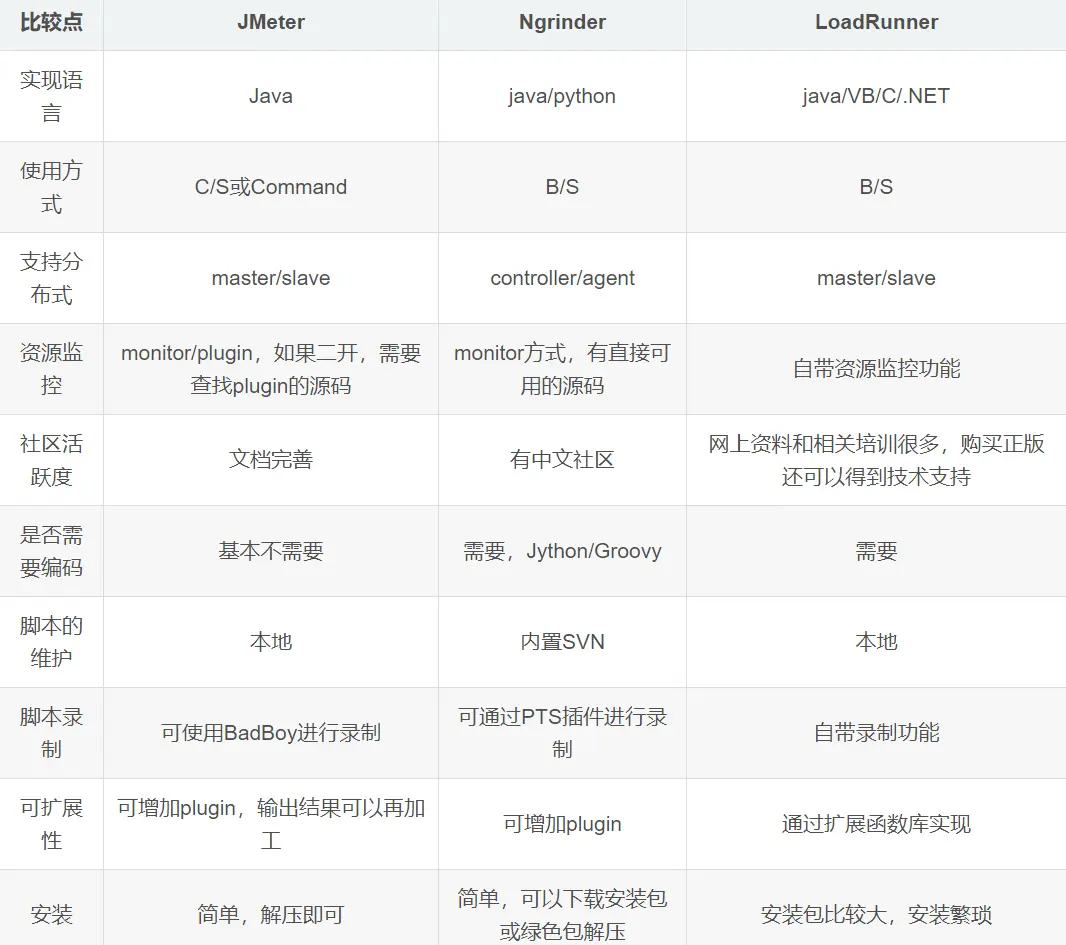Click the 可使用BadBoy进行录制 cell
Image resolution: width=1066 pixels, height=945 pixels.
click(271, 734)
